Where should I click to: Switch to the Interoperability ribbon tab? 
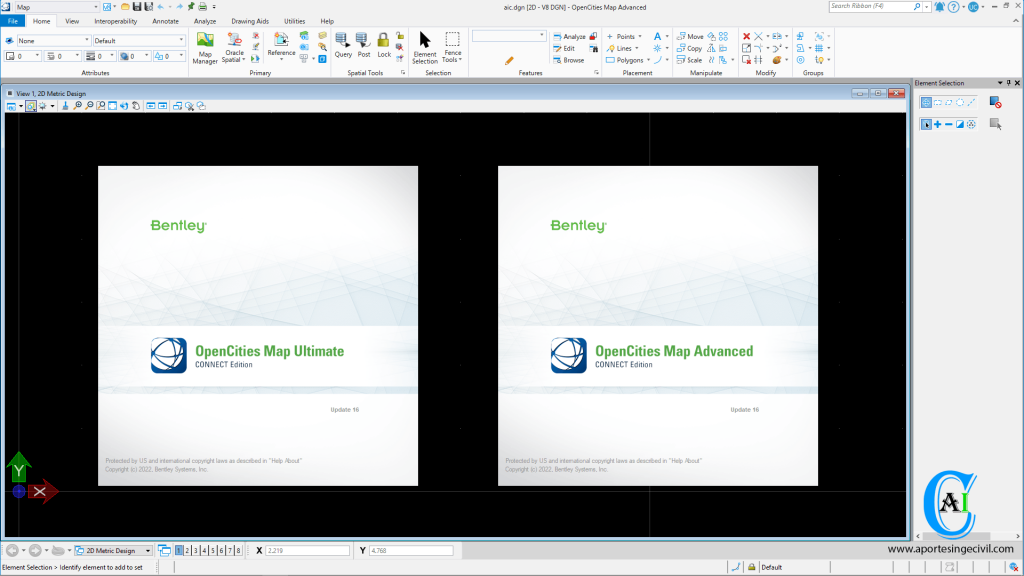(x=116, y=21)
